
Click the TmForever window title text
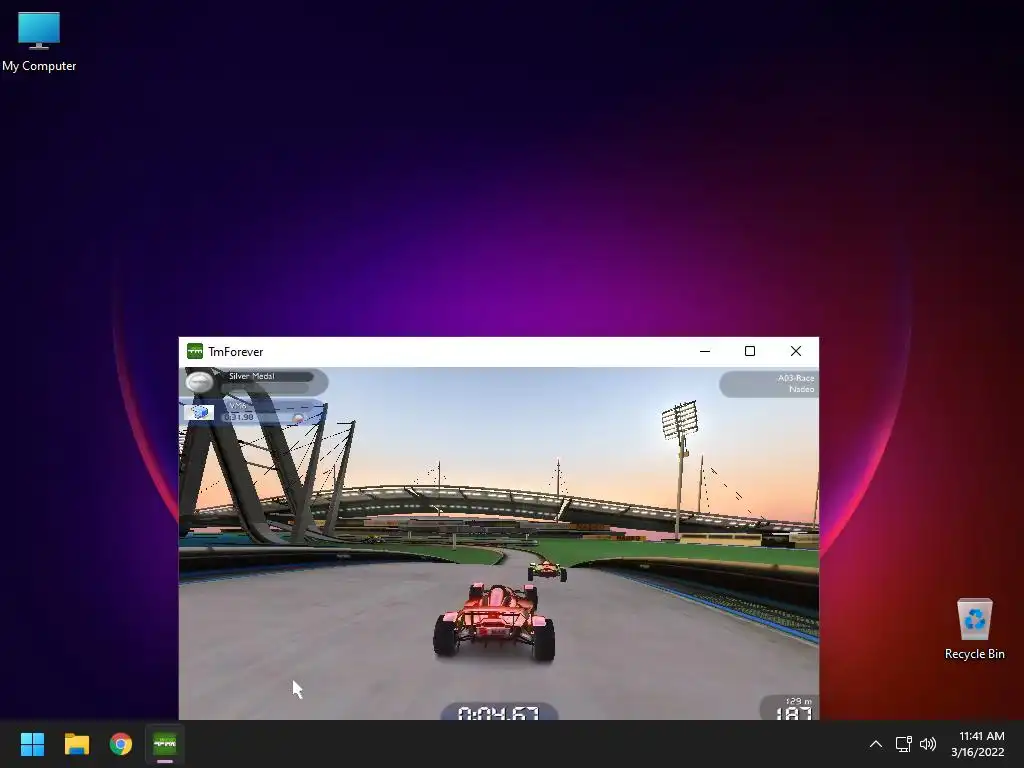click(x=236, y=352)
